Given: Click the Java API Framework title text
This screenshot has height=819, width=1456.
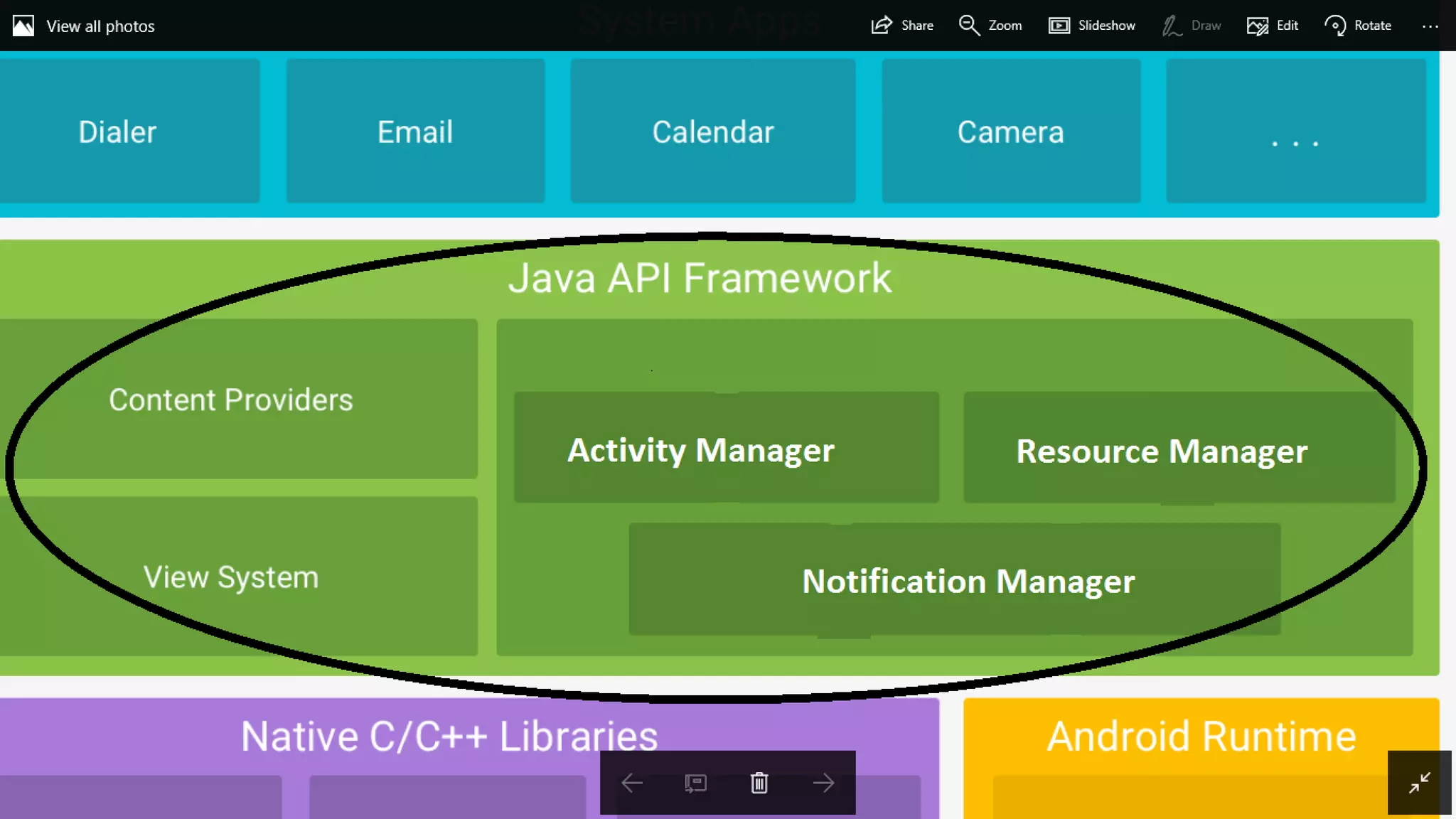Looking at the screenshot, I should pyautogui.click(x=700, y=278).
